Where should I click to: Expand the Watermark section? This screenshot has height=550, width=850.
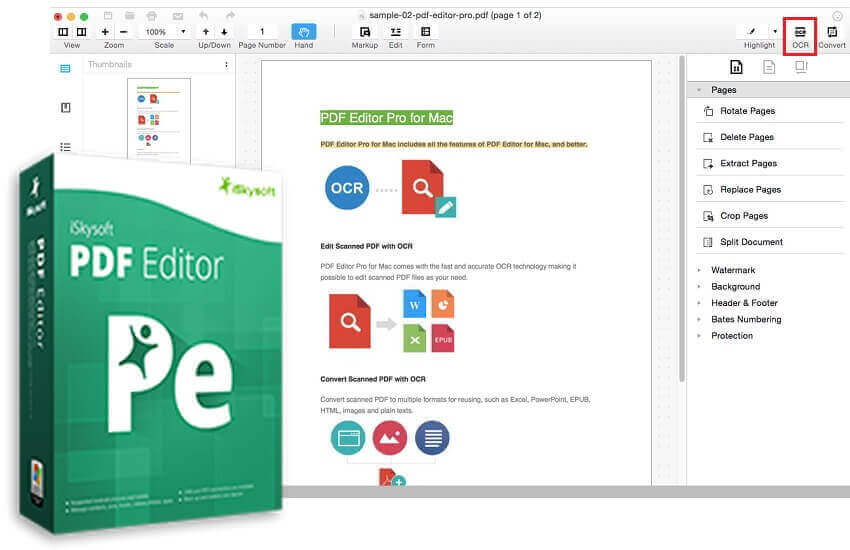point(733,270)
